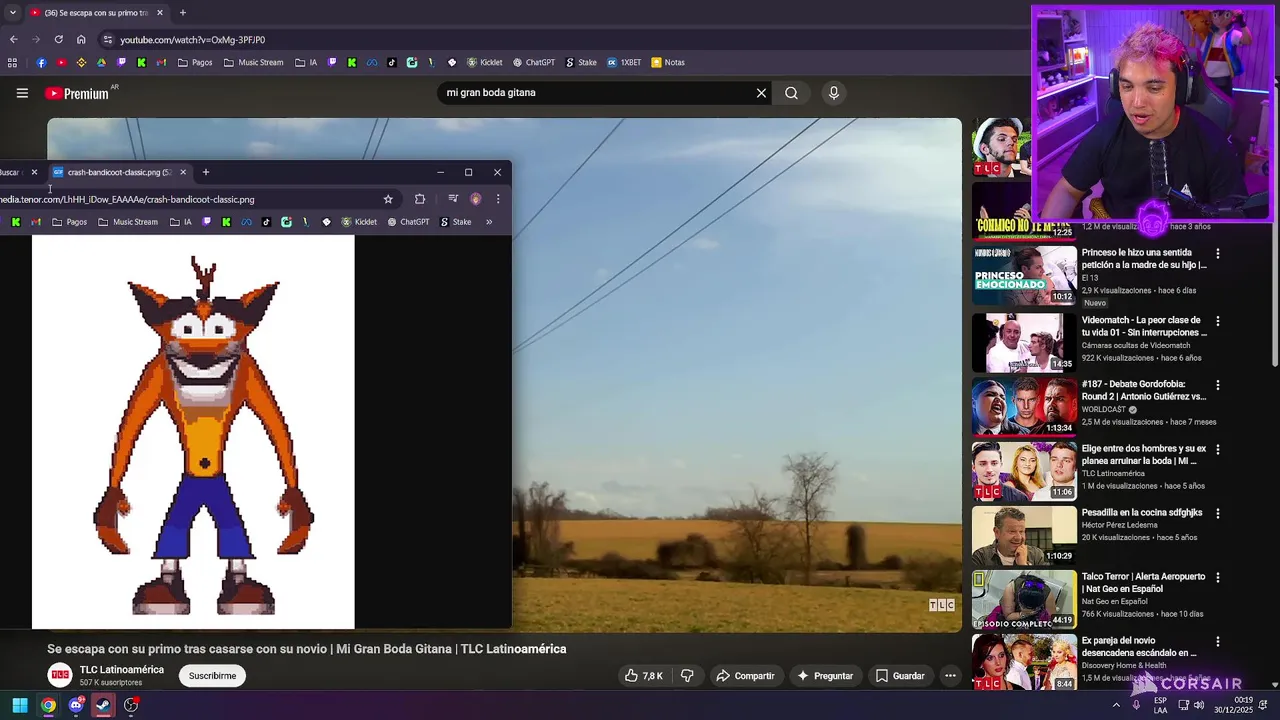The height and width of the screenshot is (720, 1280).
Task: Click the tenor window address bar URL
Action: point(127,199)
